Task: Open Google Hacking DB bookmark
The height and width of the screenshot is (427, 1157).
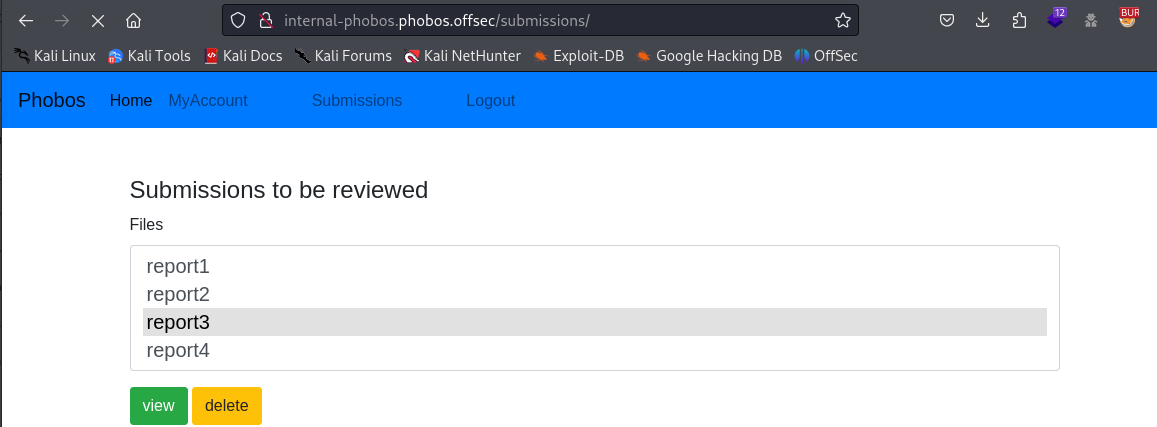Action: pyautogui.click(x=708, y=56)
